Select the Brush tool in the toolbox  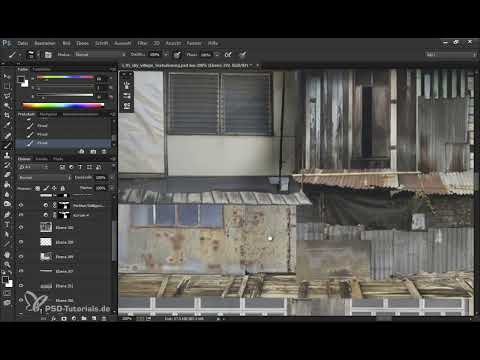pos(7,145)
